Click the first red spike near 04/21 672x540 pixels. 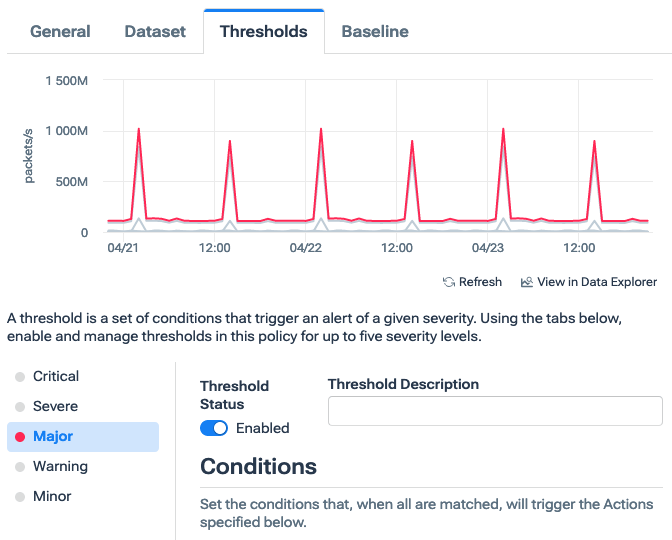138,130
